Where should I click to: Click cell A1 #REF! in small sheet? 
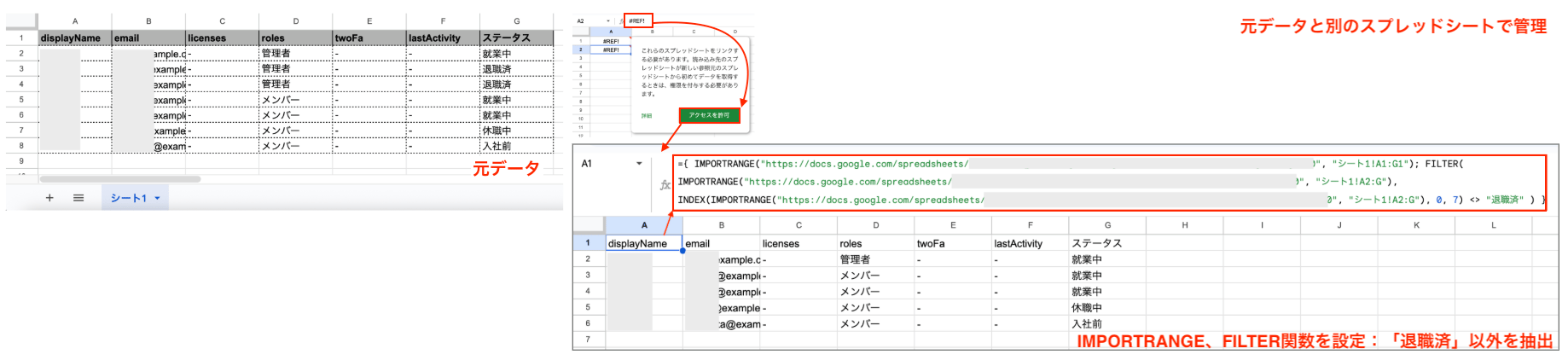point(611,41)
